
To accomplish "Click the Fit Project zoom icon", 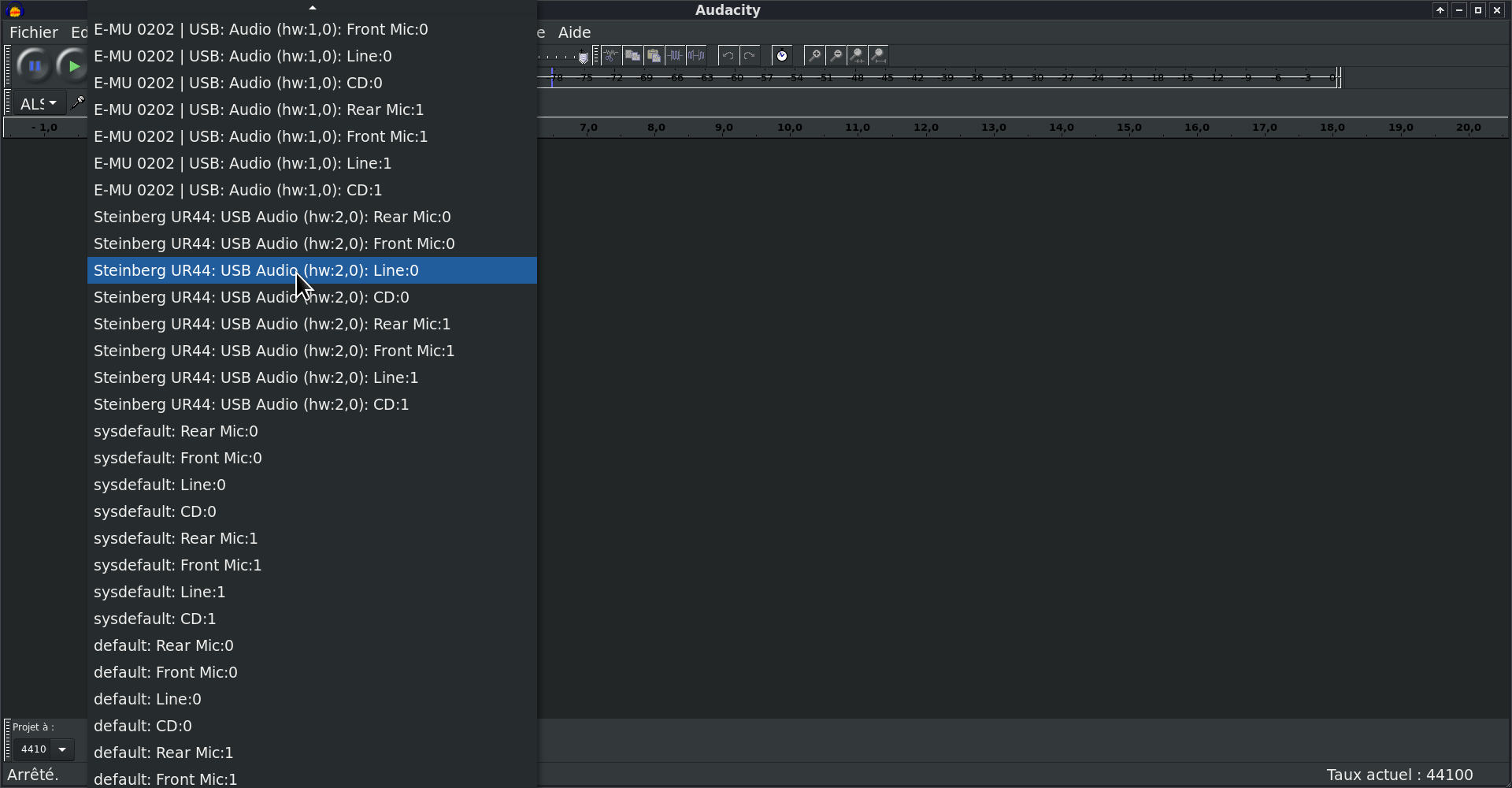I will [878, 55].
